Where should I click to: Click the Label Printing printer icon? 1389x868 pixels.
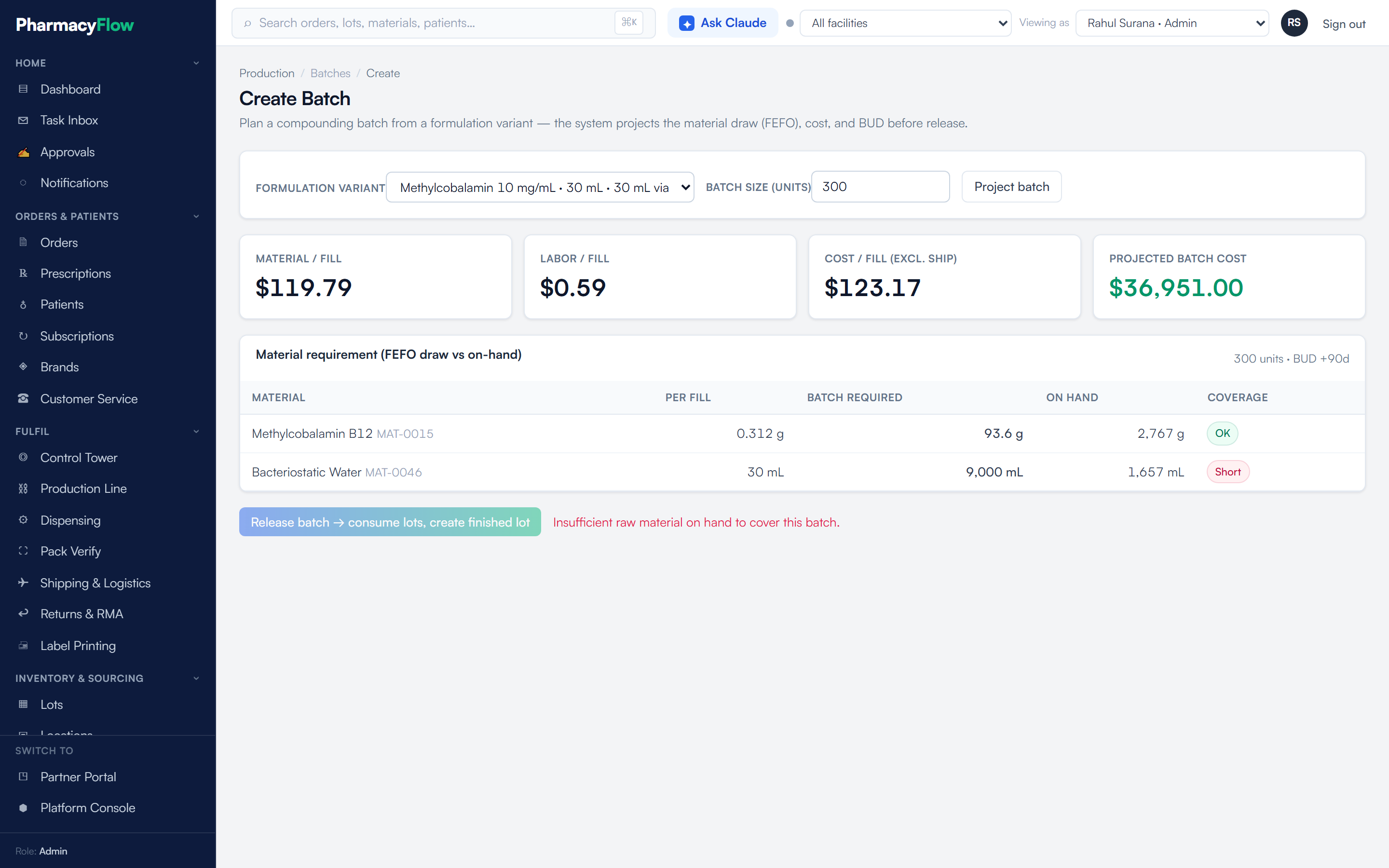point(23,646)
